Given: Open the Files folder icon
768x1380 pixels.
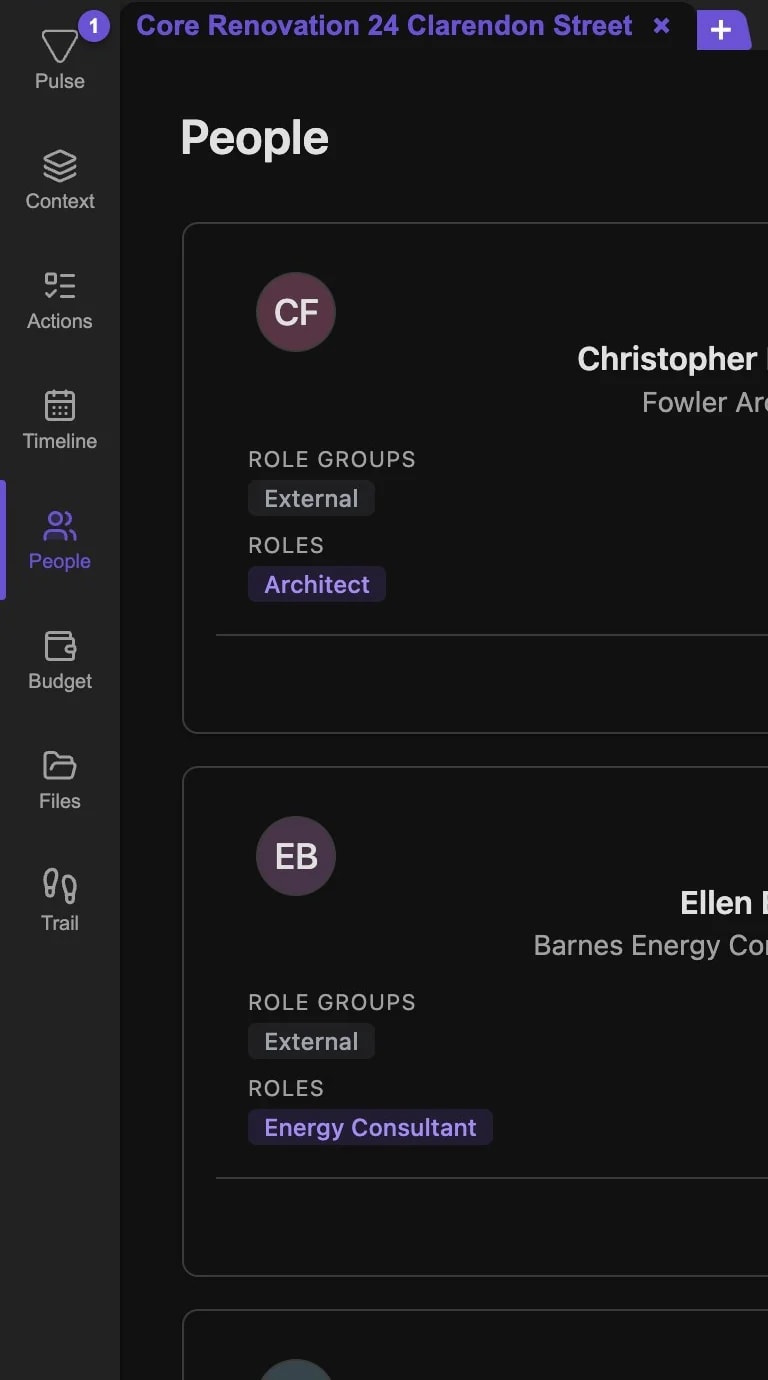Looking at the screenshot, I should tap(60, 766).
